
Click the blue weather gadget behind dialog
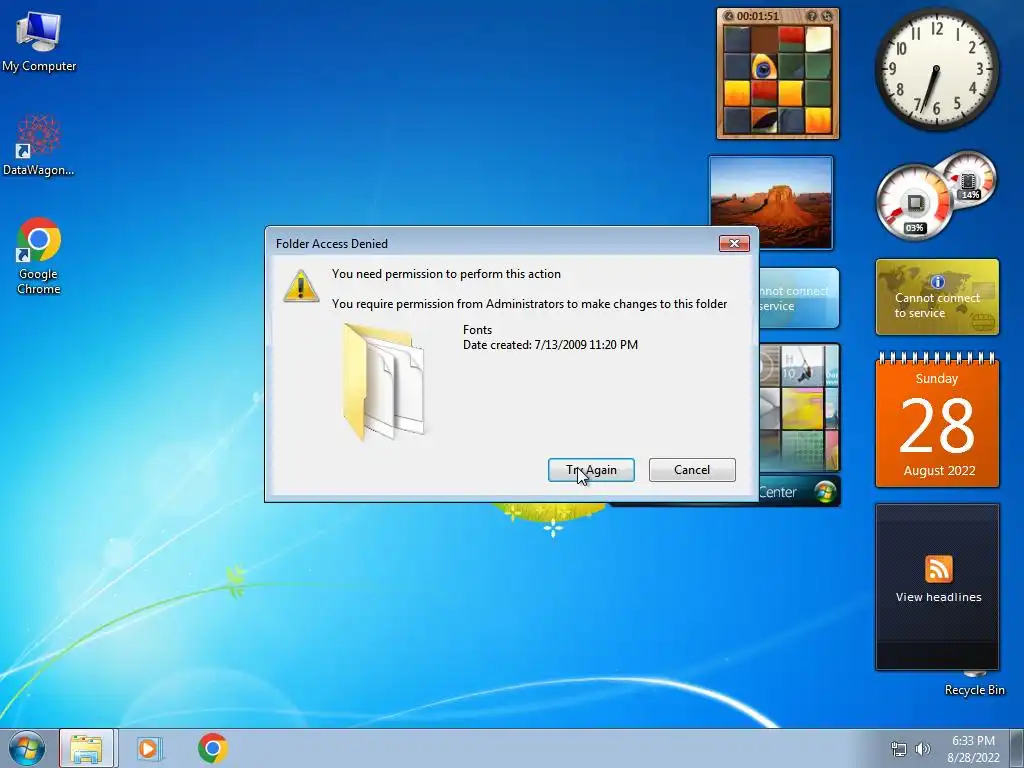(799, 298)
